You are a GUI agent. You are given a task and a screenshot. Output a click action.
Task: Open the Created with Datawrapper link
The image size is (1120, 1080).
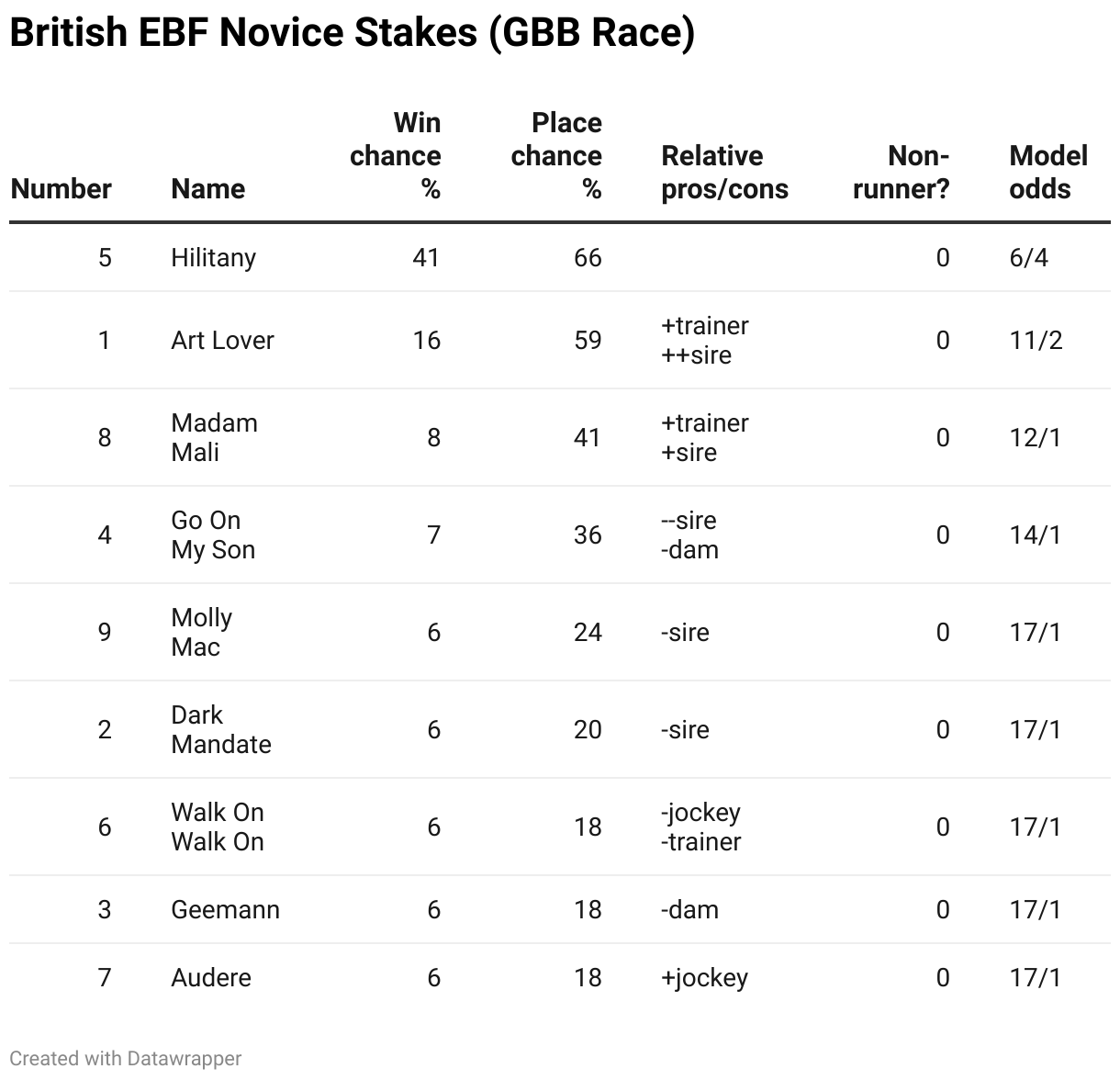[x=126, y=1058]
